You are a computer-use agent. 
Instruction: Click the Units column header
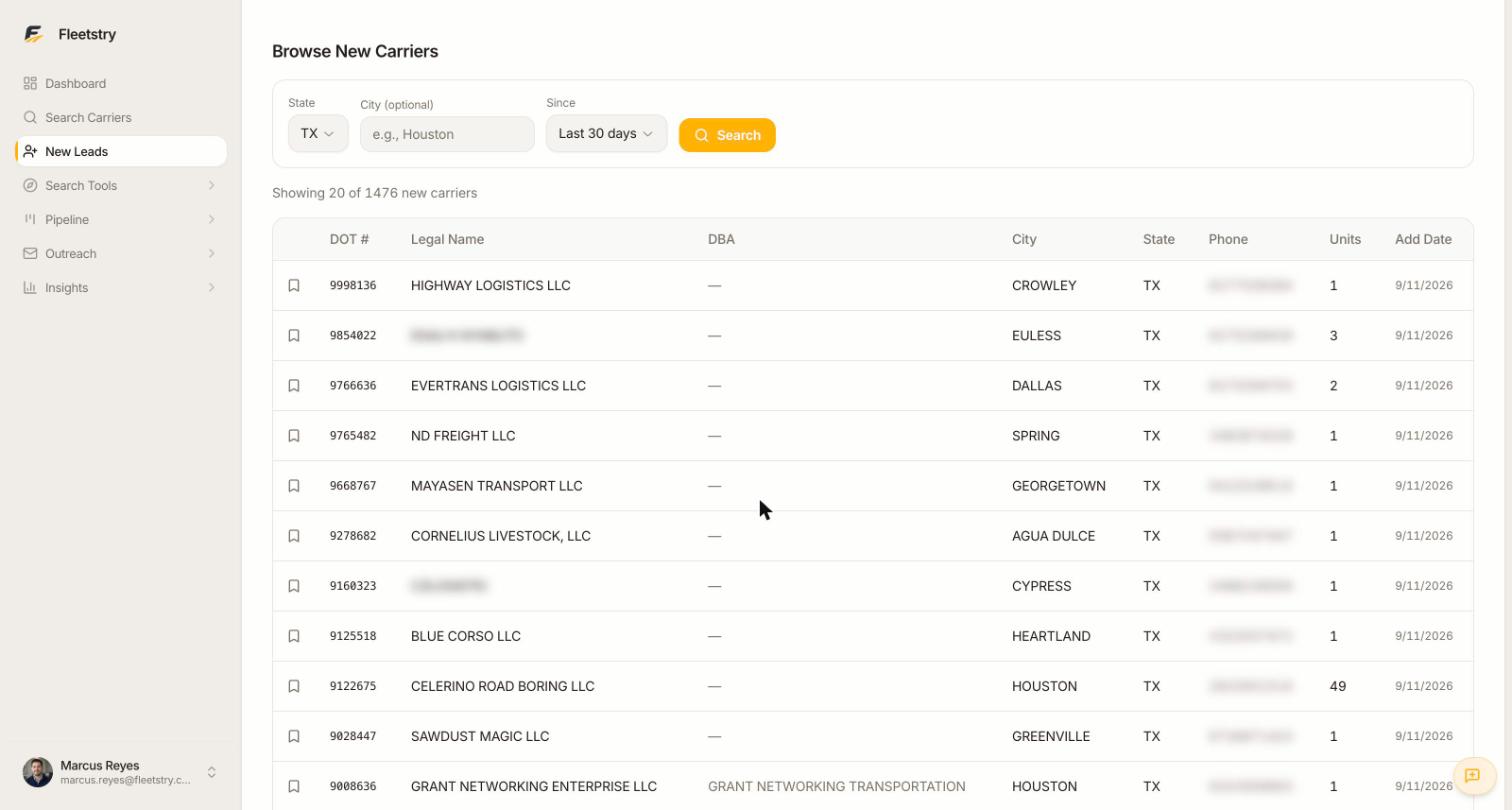pos(1345,240)
